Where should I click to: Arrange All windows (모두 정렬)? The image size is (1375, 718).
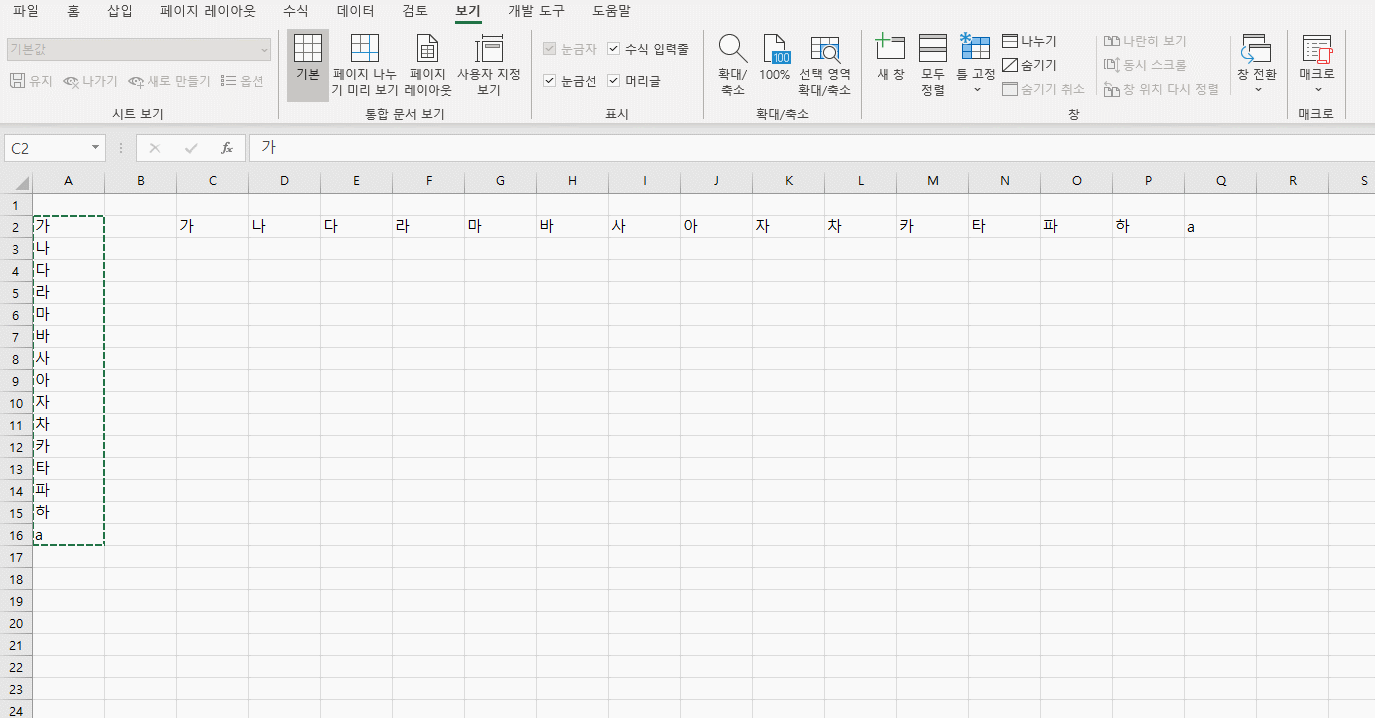(933, 65)
